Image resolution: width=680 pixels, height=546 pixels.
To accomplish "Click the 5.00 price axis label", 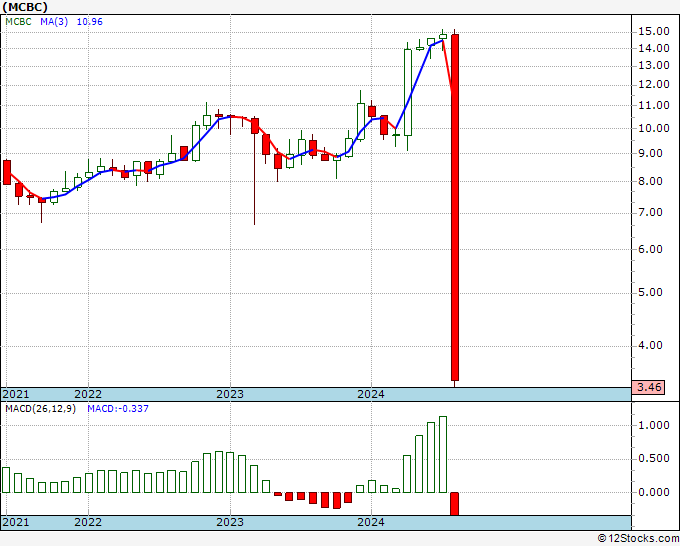I will click(x=651, y=293).
